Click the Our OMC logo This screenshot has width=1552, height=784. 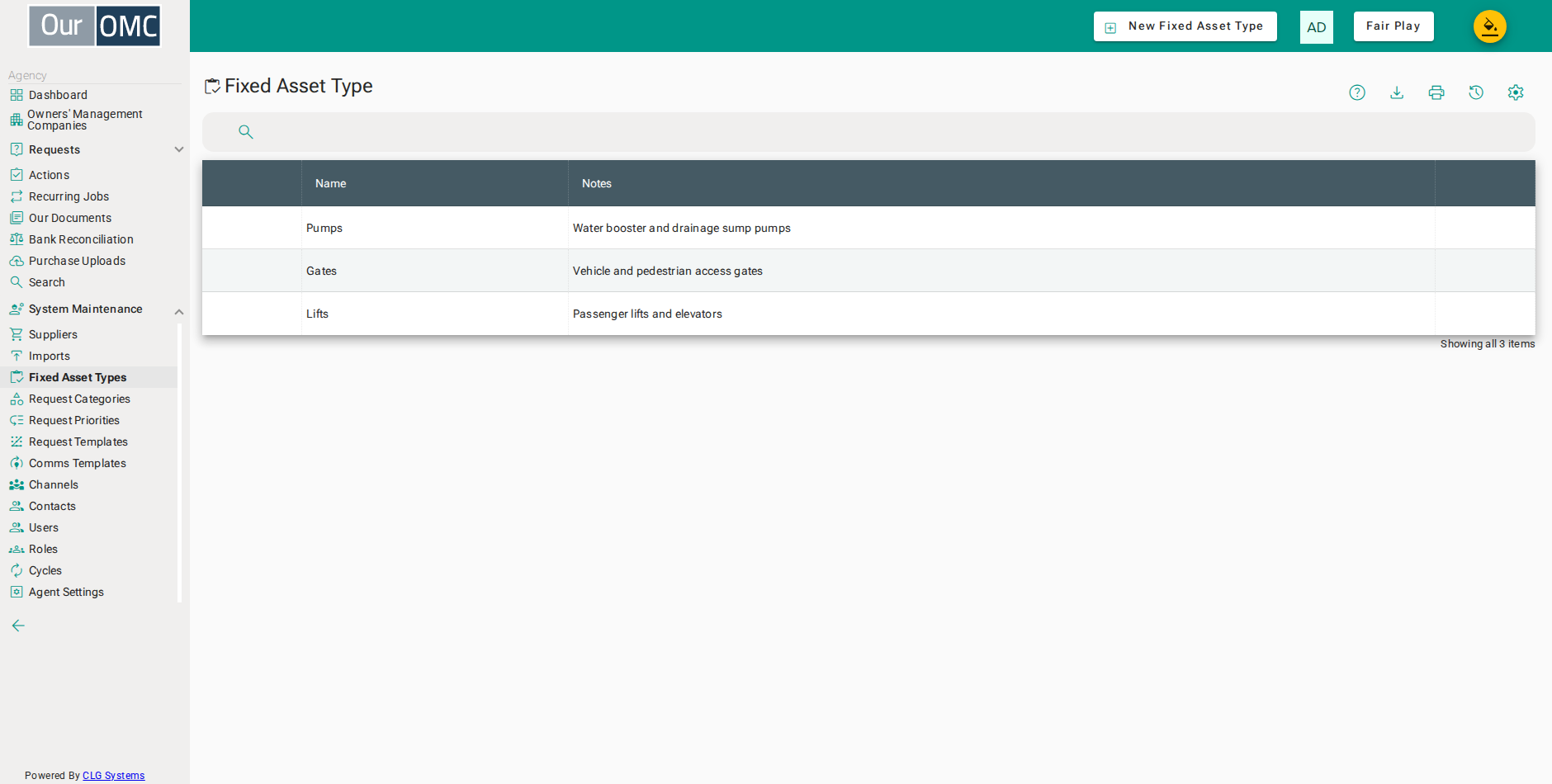coord(94,26)
